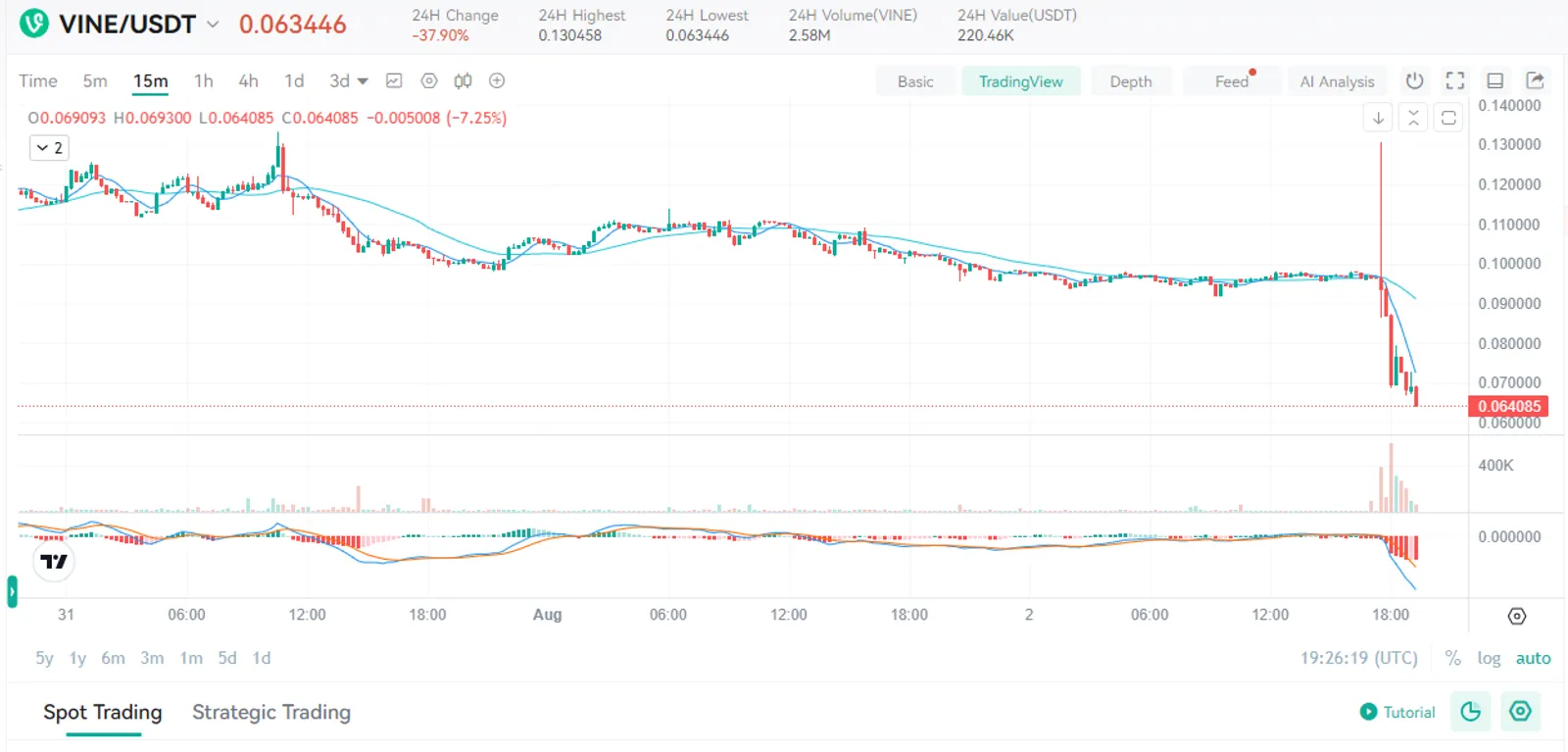The width and height of the screenshot is (1568, 752).
Task: Click the TradingView logo badge
Action: 54,562
